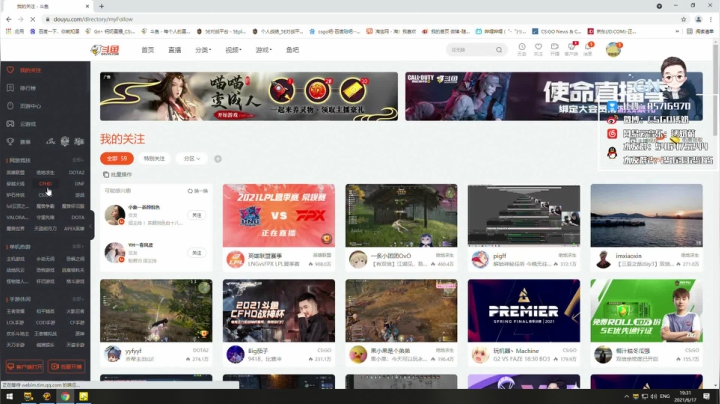Viewport: 720px width, 404px height.
Task: Expand 全部 link of 单机热游 section
Action: coord(78,247)
